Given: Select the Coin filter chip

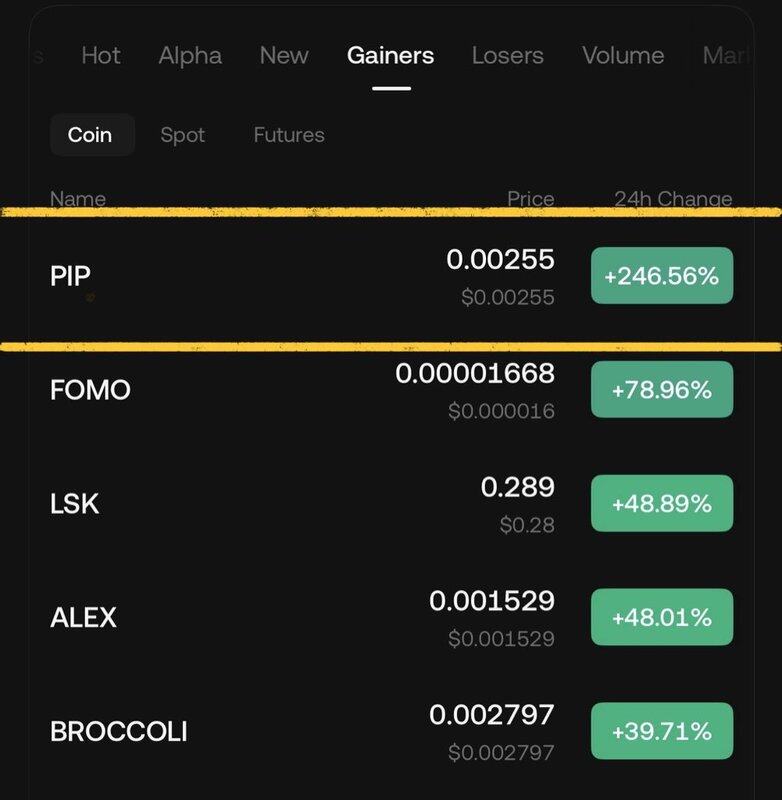Looking at the screenshot, I should pos(90,135).
